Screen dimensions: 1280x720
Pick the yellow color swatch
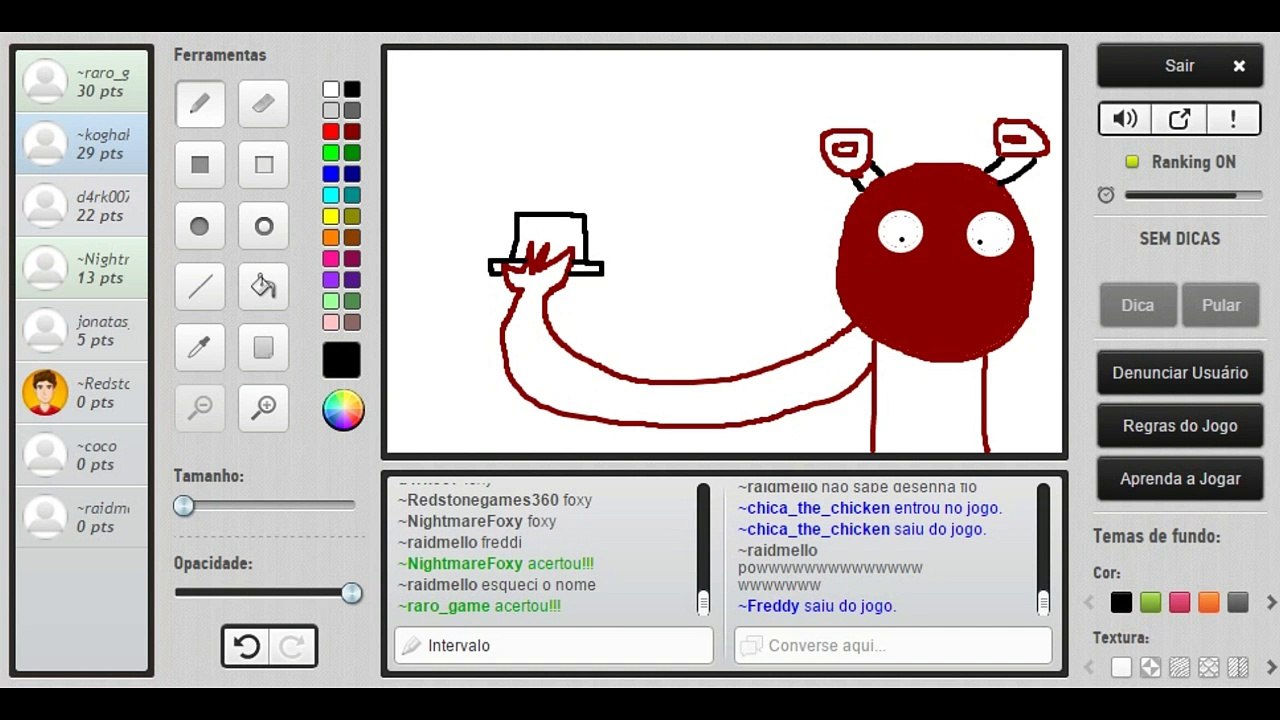331,216
